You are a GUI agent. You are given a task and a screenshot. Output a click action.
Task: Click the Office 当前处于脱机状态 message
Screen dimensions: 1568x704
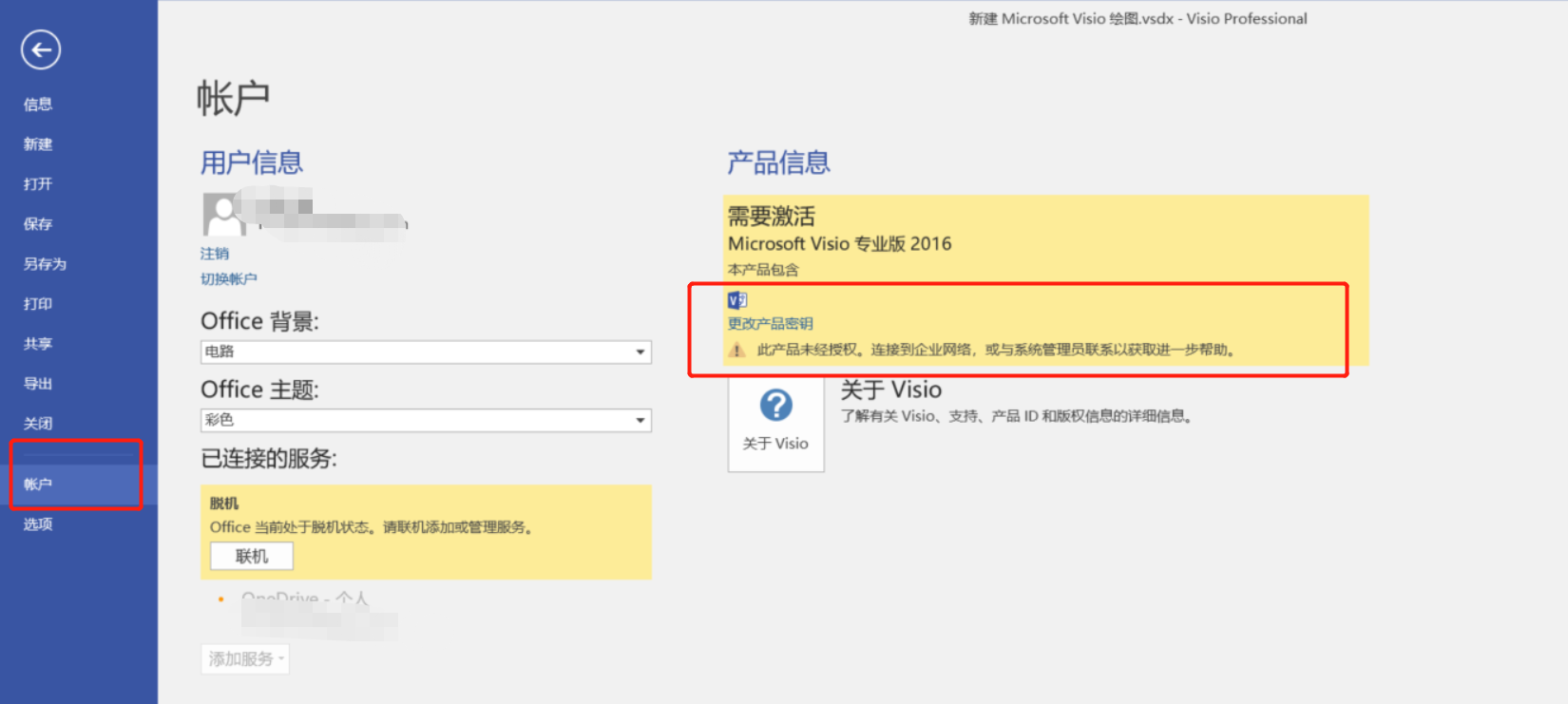(x=372, y=527)
